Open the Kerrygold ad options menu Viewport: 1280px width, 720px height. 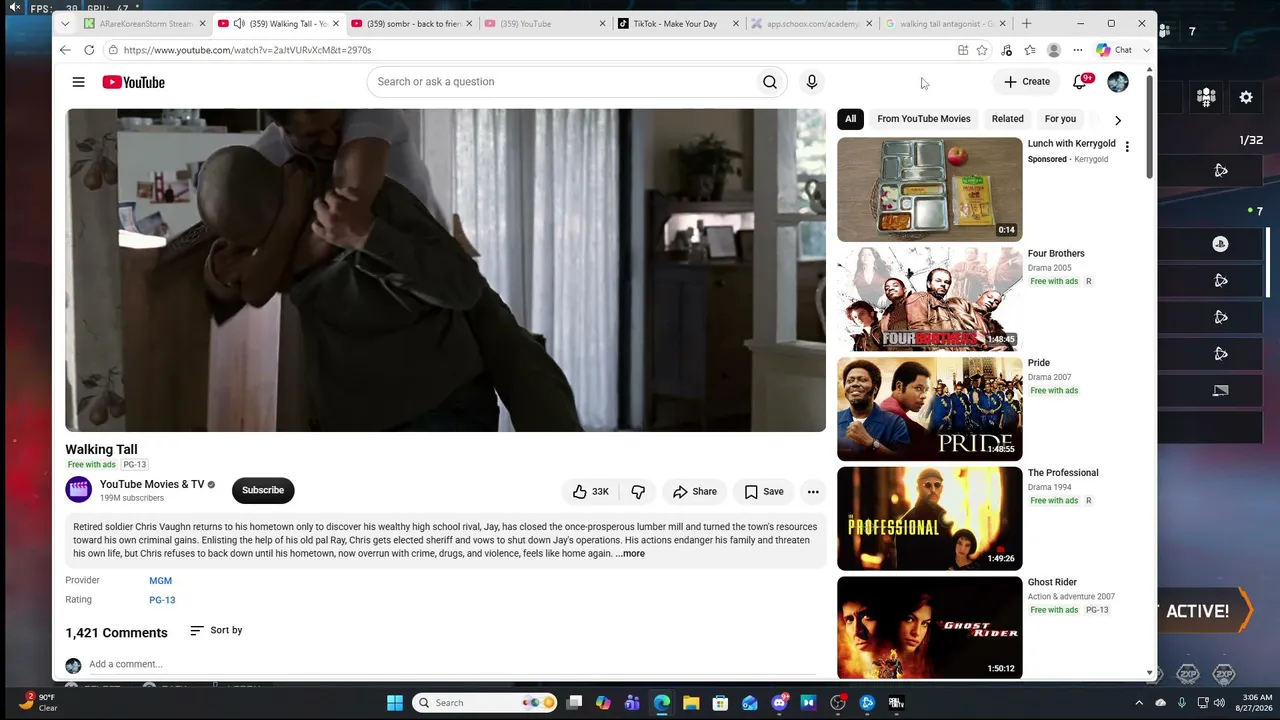point(1127,147)
